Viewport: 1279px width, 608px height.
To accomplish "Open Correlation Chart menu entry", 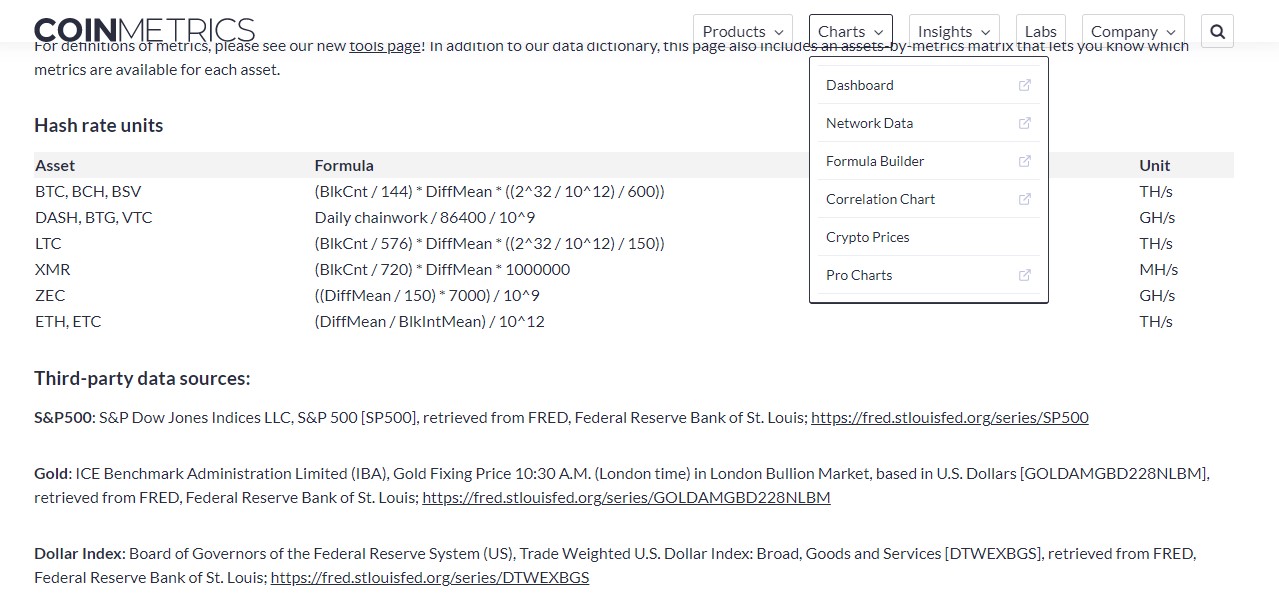I will tap(928, 199).
